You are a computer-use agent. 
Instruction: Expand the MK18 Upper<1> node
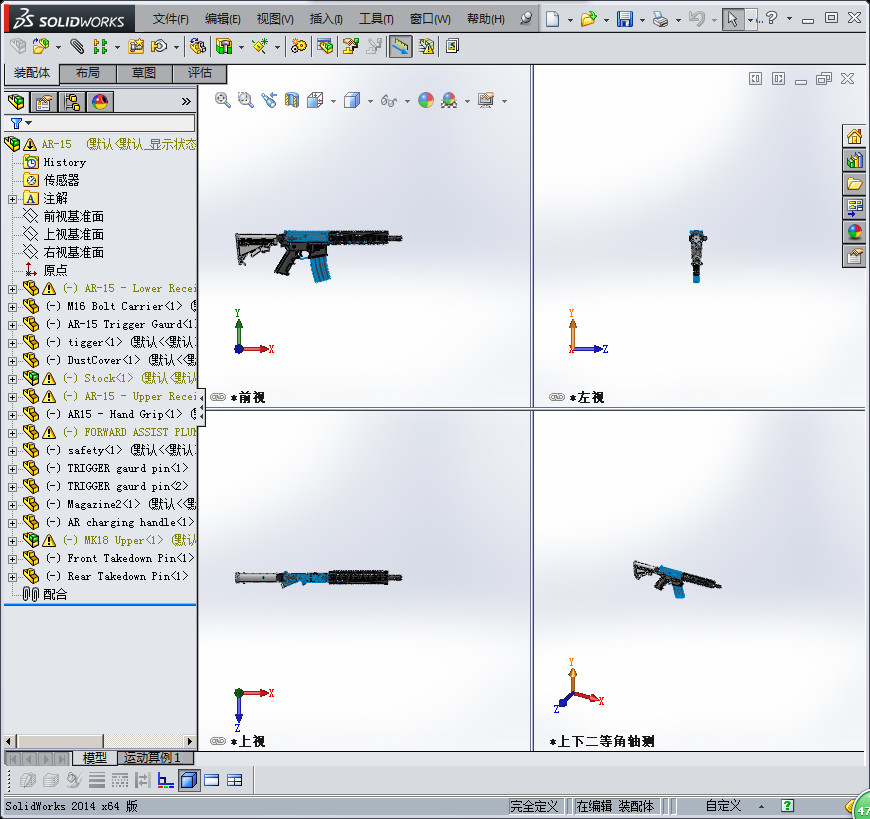click(12, 541)
